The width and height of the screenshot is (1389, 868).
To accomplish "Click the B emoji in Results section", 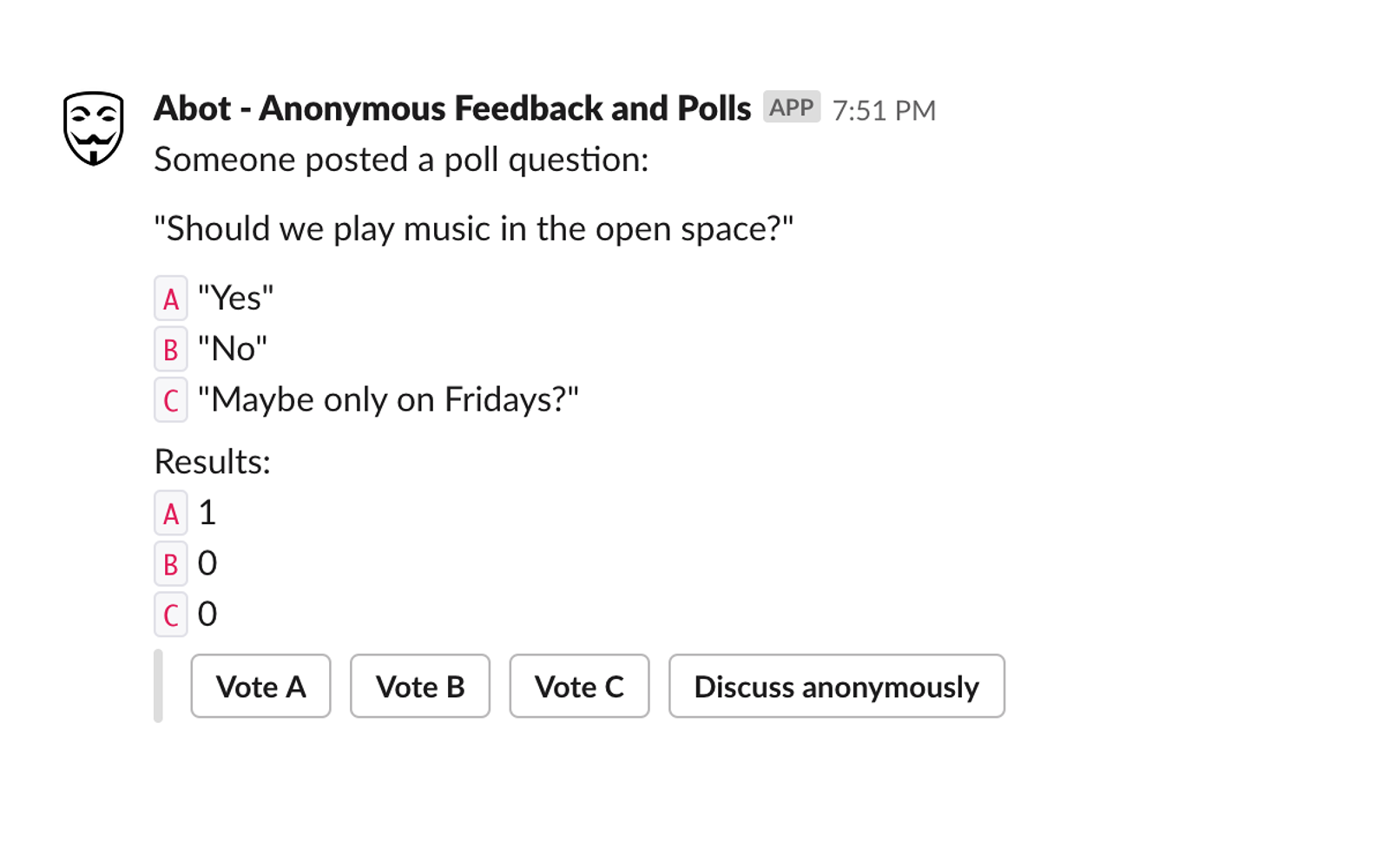I will 171,564.
